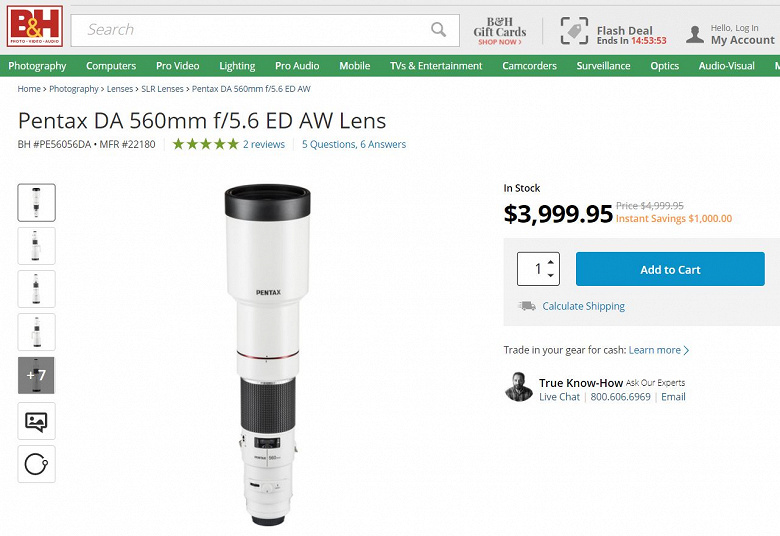Click the shipping truck icon

[526, 306]
